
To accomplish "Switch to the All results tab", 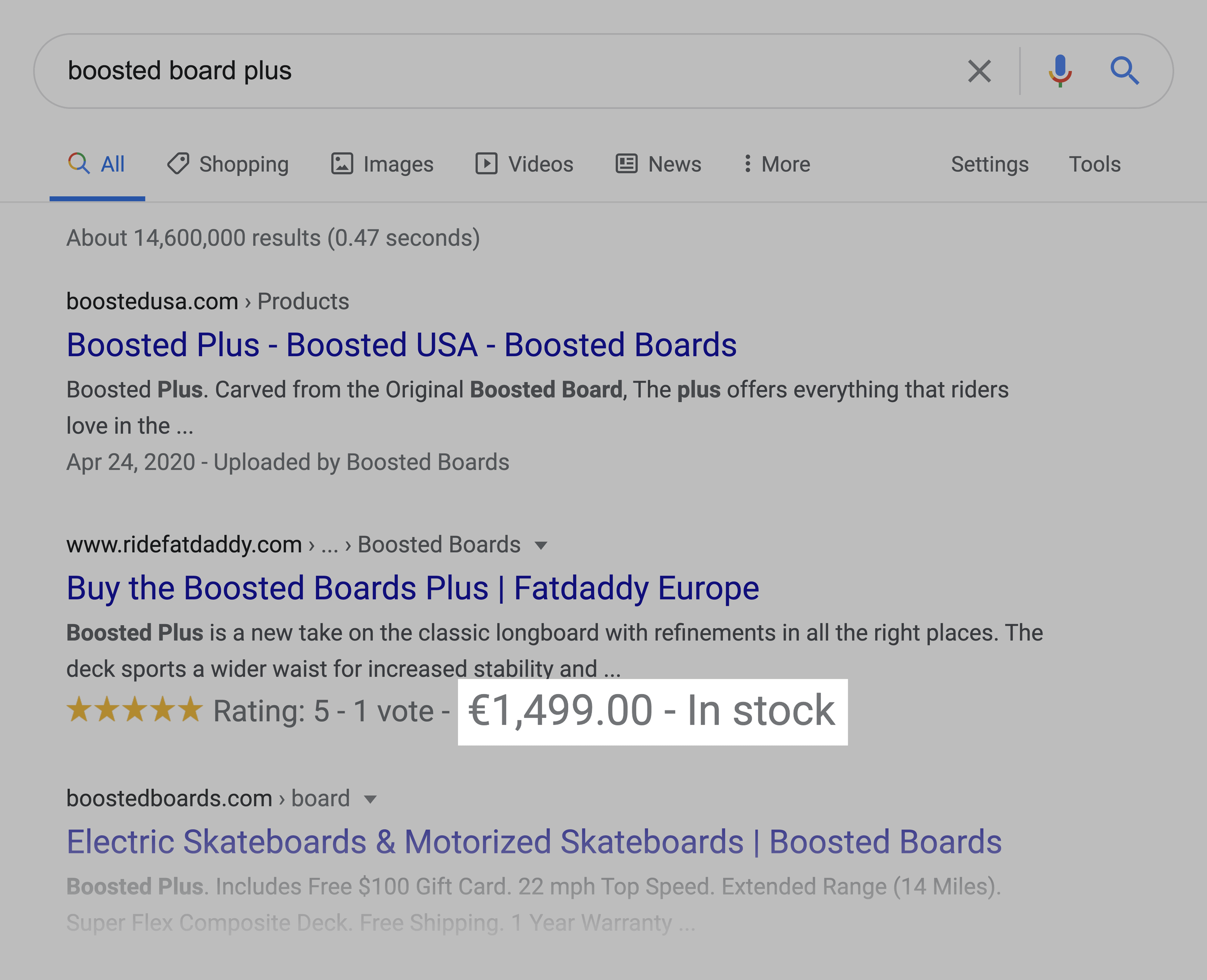I will pyautogui.click(x=97, y=164).
